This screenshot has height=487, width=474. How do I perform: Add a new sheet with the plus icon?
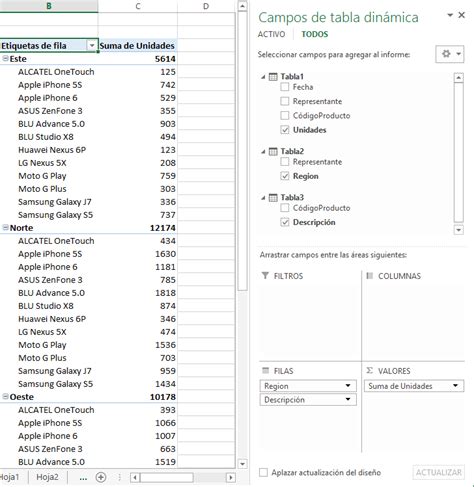pos(101,477)
